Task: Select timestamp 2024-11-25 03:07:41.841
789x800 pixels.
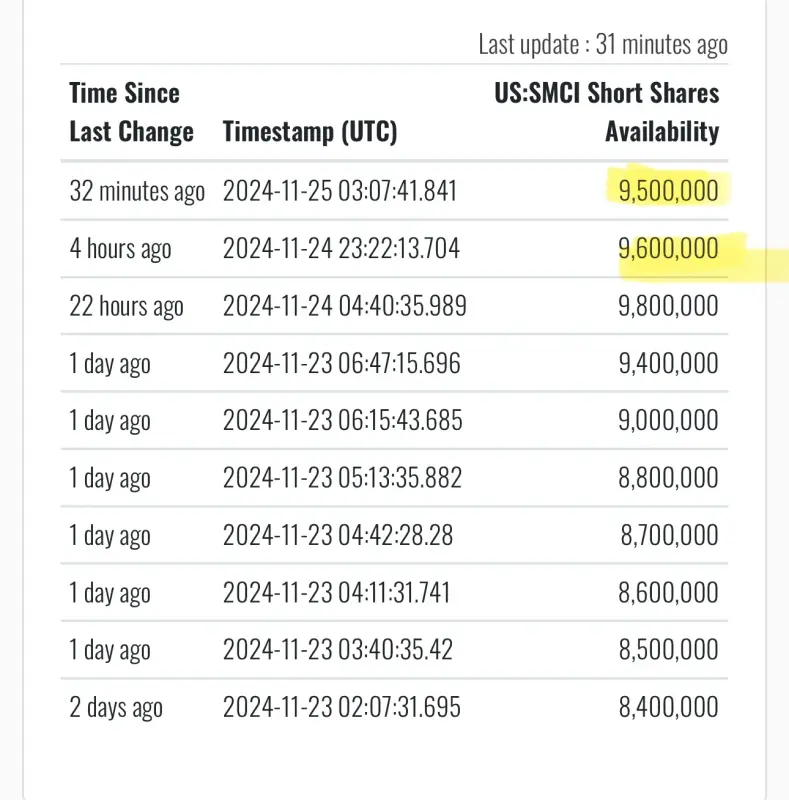Action: pyautogui.click(x=340, y=191)
